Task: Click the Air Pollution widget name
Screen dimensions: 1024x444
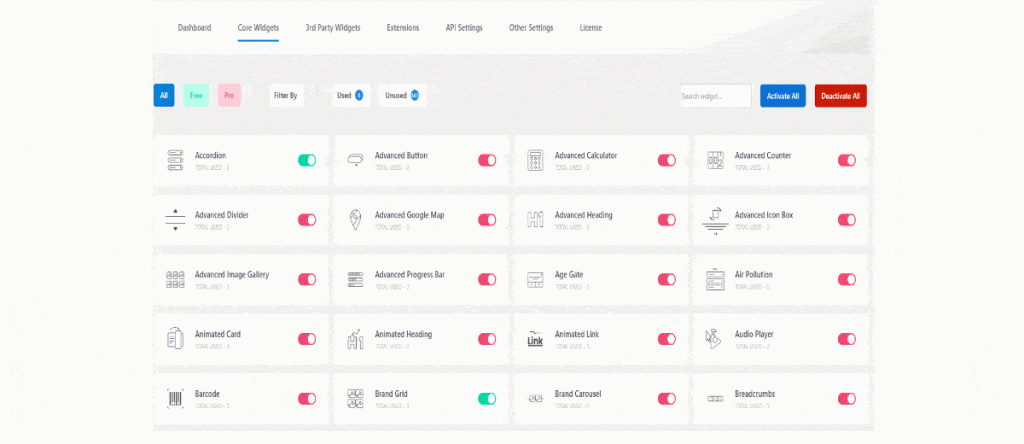Action: 754,275
